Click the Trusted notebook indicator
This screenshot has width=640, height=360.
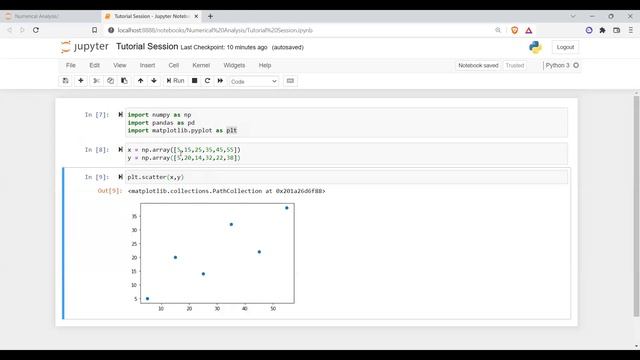[x=515, y=65]
